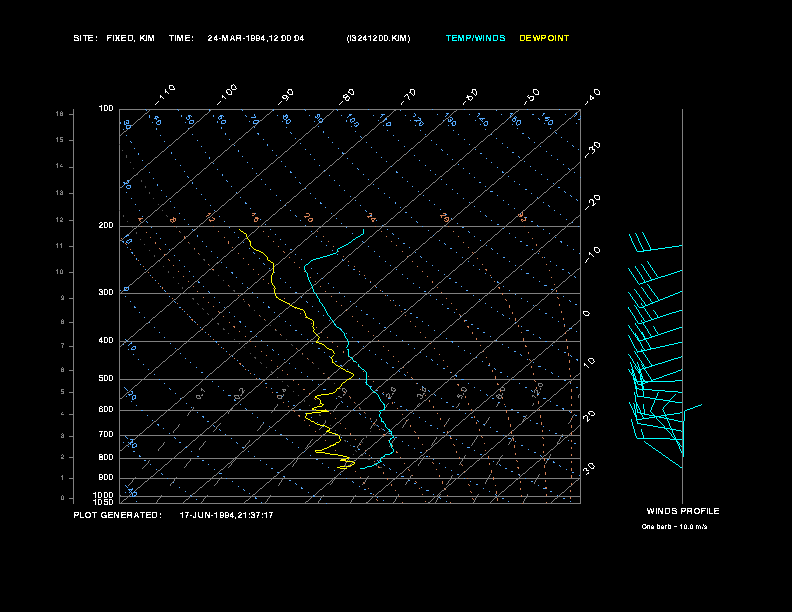Click the 500 pressure level label
792x612 pixels.
point(106,378)
